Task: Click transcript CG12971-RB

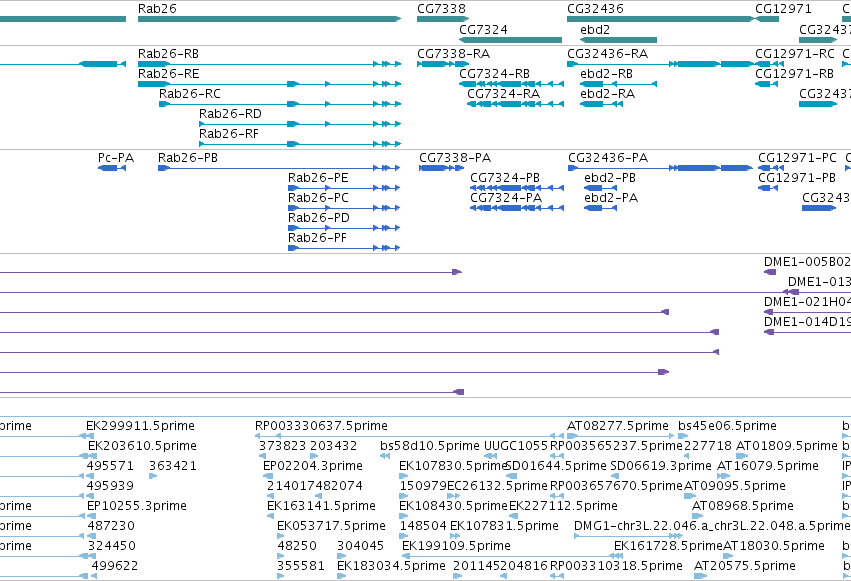Action: [766, 84]
